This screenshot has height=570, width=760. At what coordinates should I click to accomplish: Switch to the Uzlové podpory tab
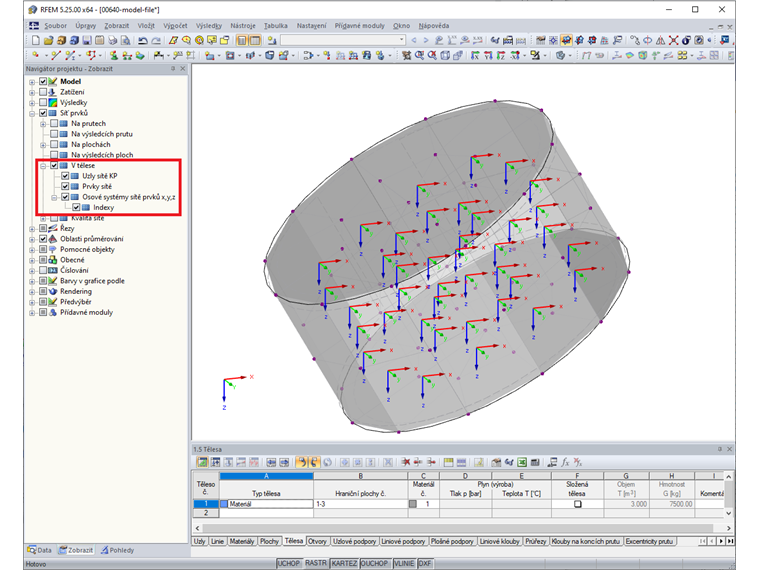pos(354,541)
